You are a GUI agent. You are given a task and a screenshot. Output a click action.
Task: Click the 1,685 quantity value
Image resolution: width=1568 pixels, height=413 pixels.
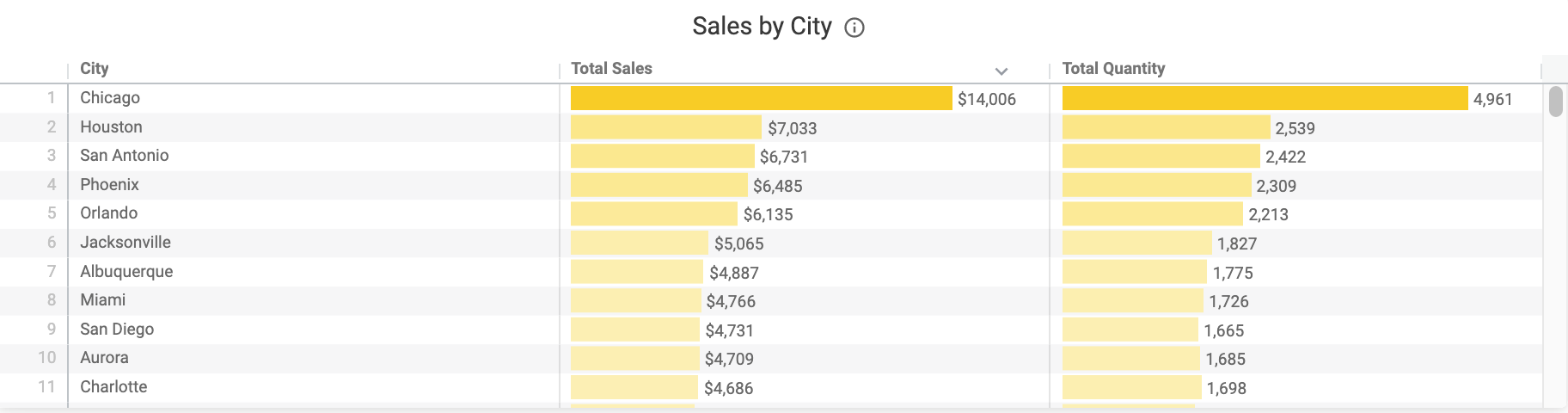tap(1226, 360)
